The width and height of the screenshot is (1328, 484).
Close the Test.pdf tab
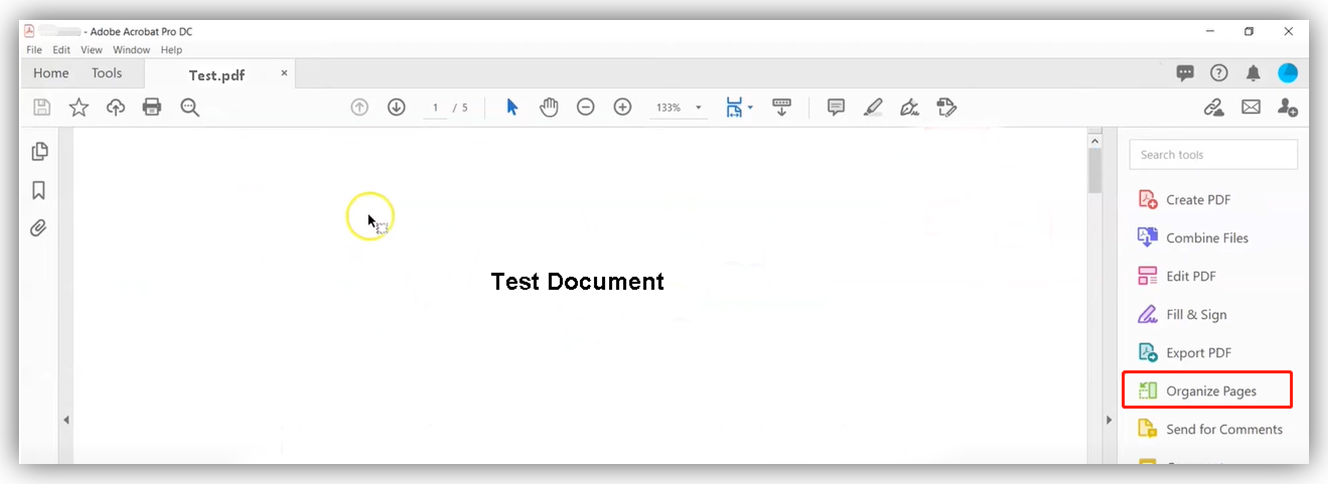click(x=284, y=73)
